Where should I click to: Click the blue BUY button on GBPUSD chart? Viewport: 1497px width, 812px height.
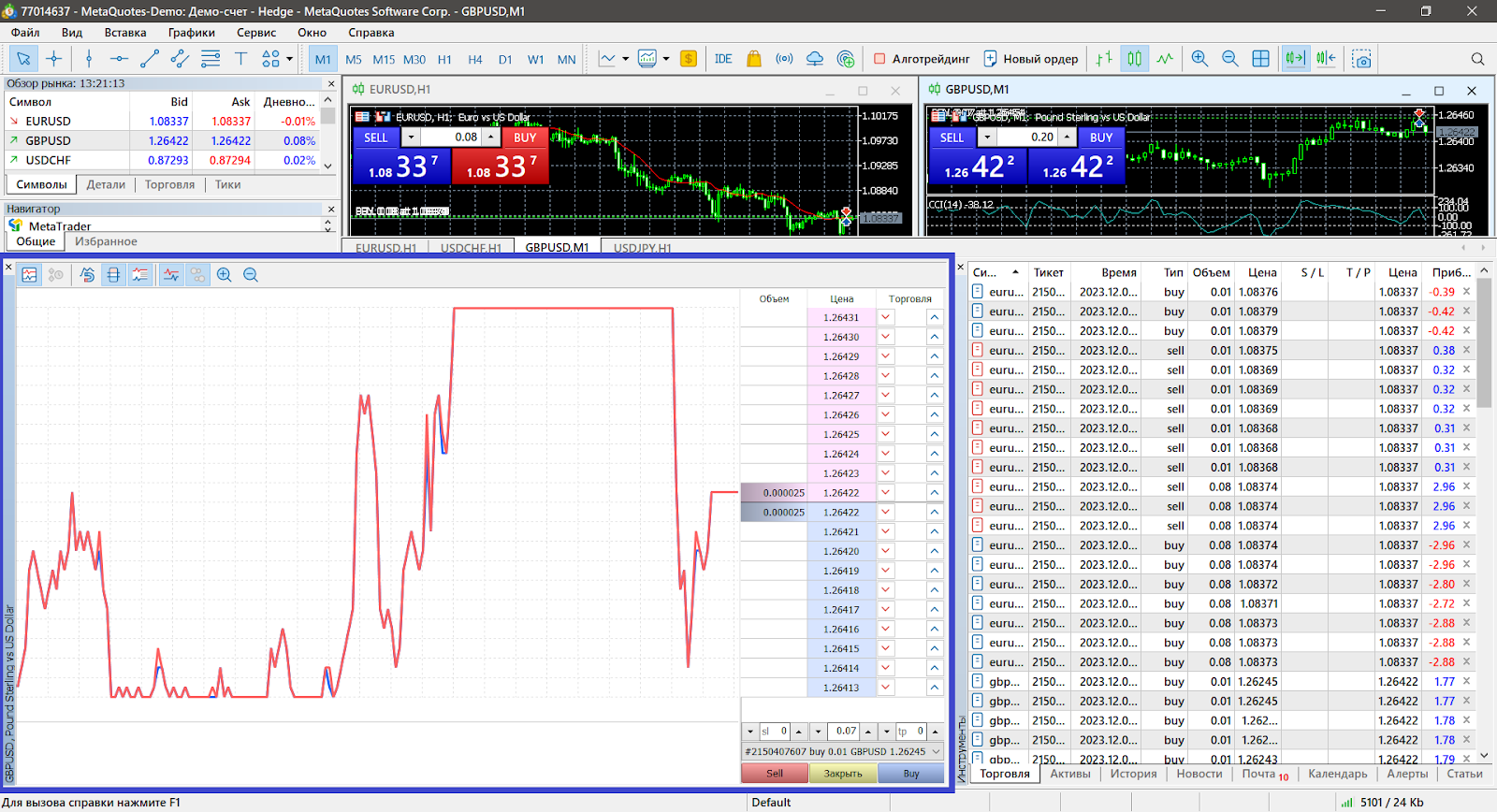[x=1100, y=138]
